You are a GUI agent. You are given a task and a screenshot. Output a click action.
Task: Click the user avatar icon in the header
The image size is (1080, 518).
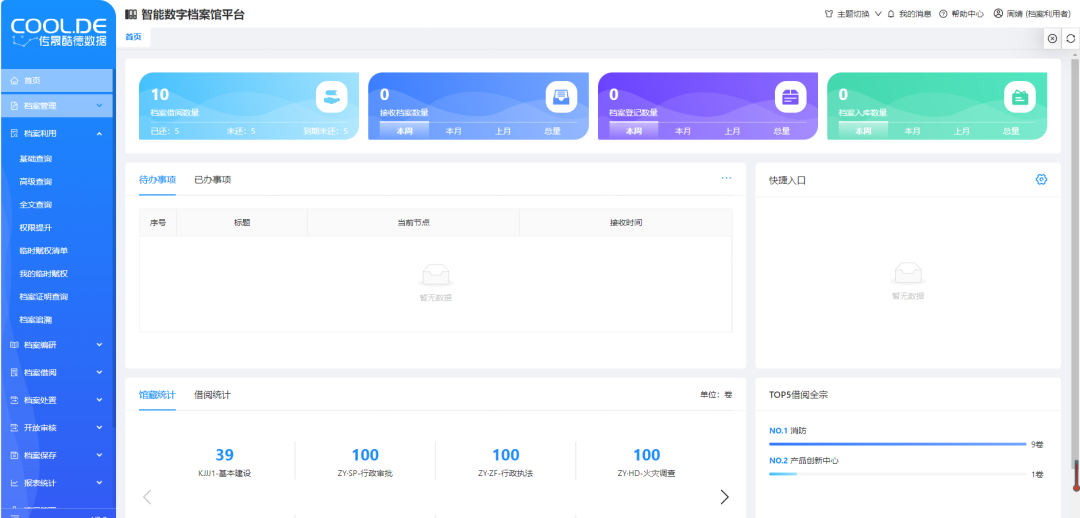coord(998,14)
